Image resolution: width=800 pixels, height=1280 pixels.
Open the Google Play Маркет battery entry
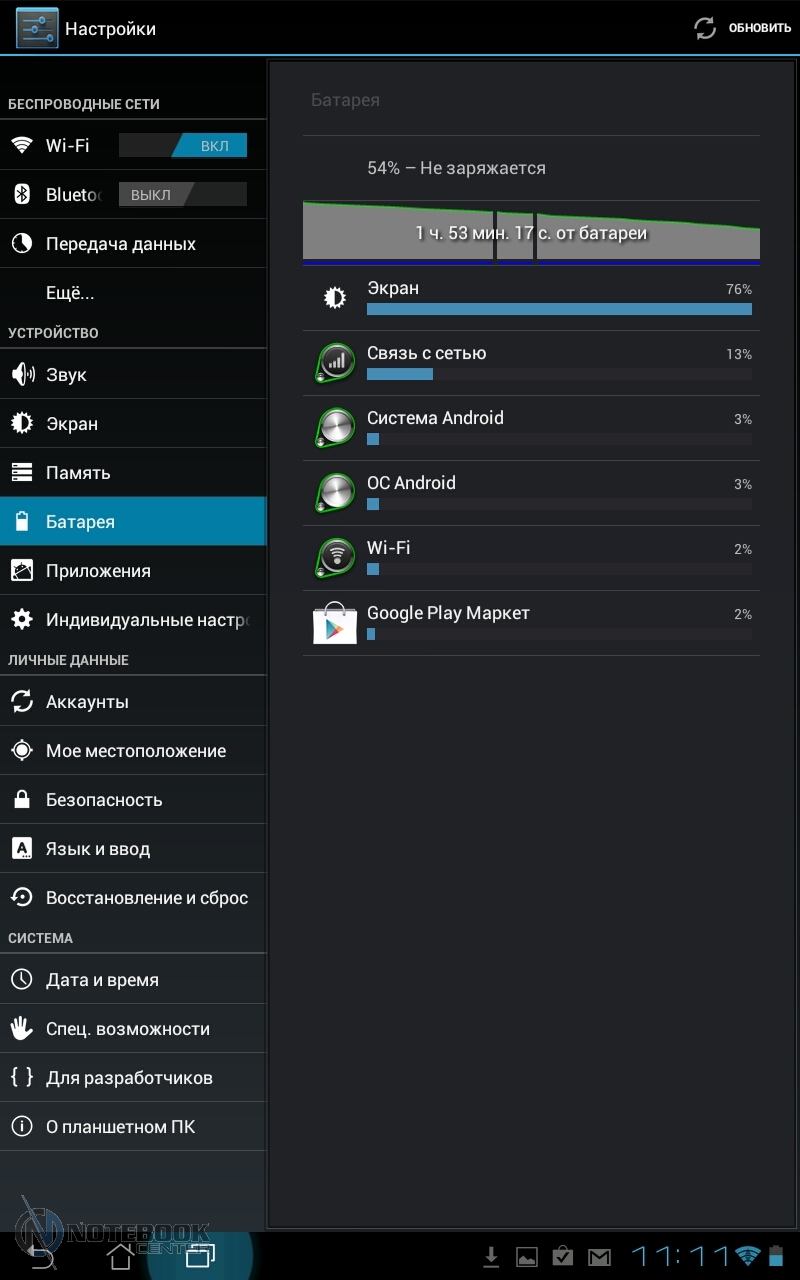click(531, 623)
